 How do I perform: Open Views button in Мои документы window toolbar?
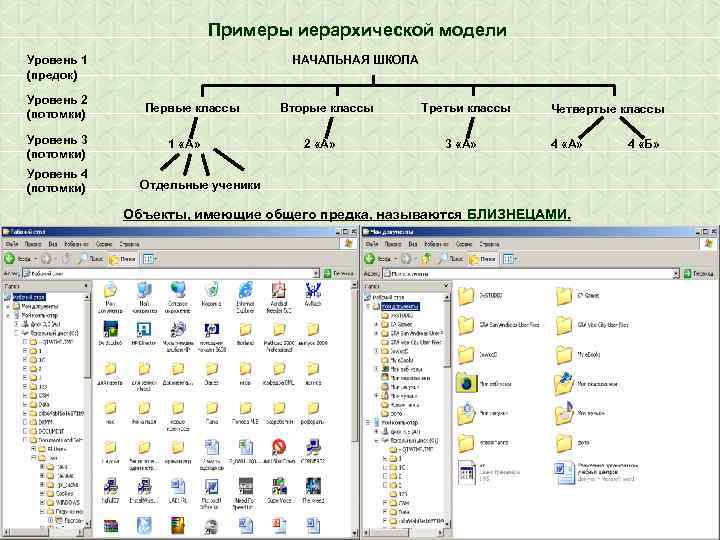coord(509,259)
